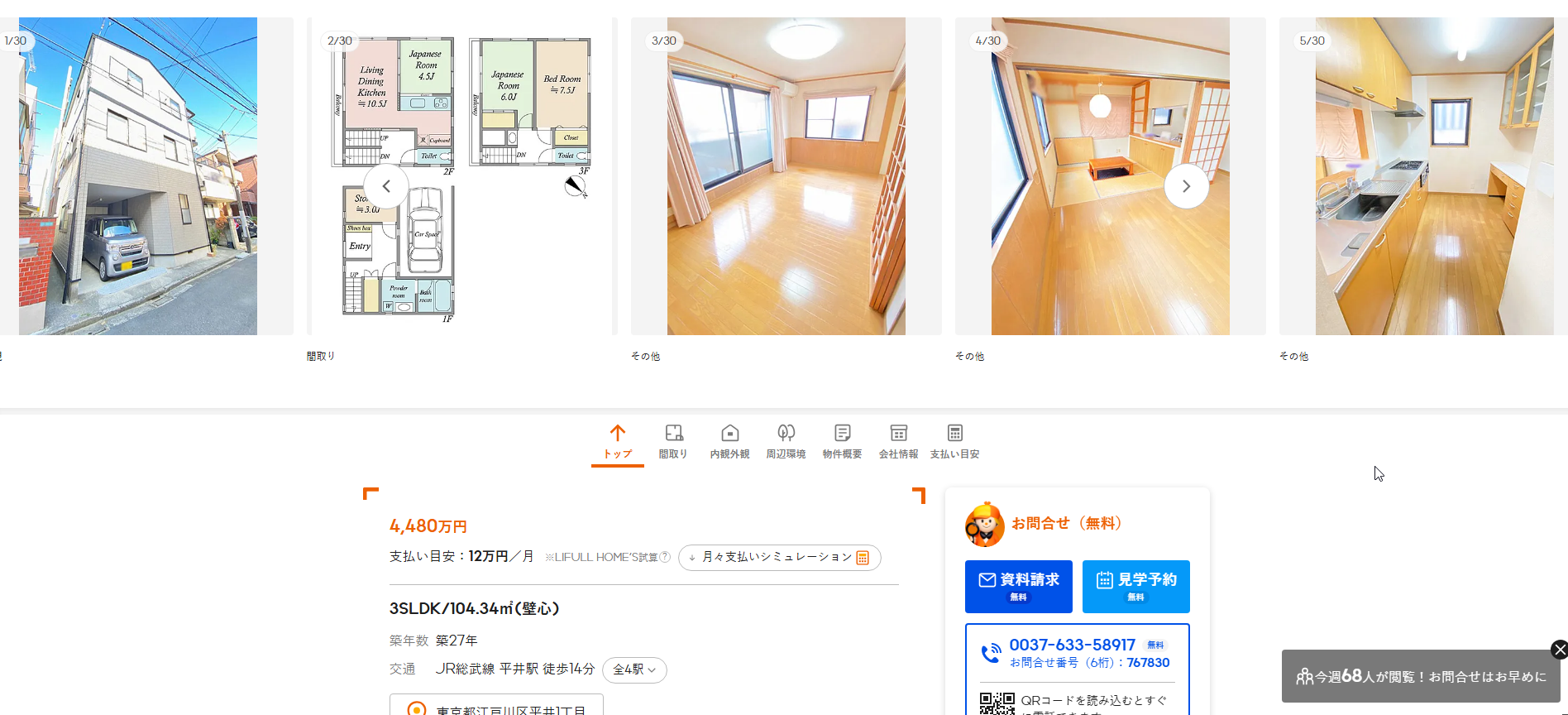This screenshot has width=1568, height=715.
Task: Go to the 支払い目安 payment estimate section
Action: [x=954, y=443]
